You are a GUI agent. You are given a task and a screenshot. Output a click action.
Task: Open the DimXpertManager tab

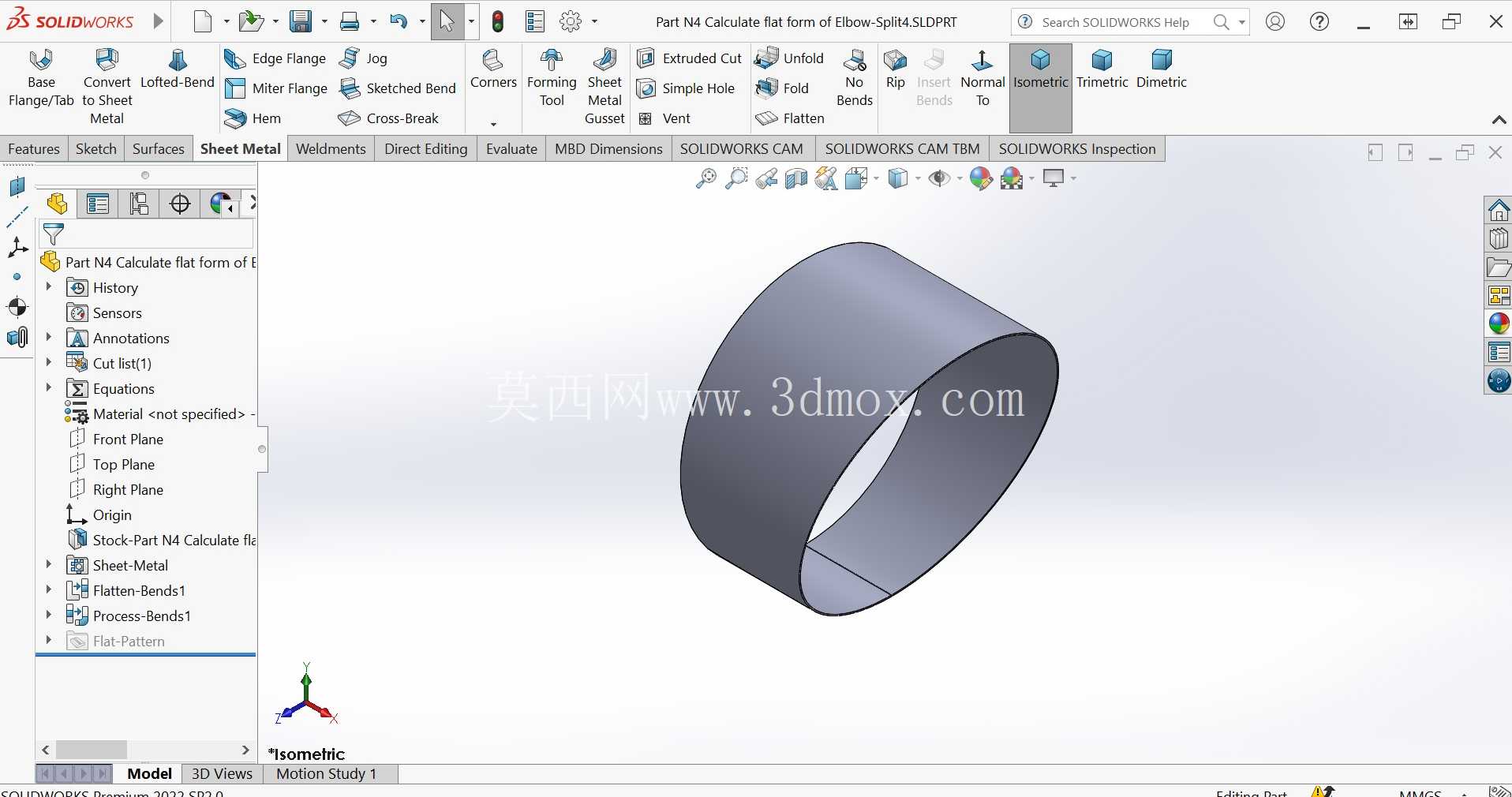tap(180, 204)
